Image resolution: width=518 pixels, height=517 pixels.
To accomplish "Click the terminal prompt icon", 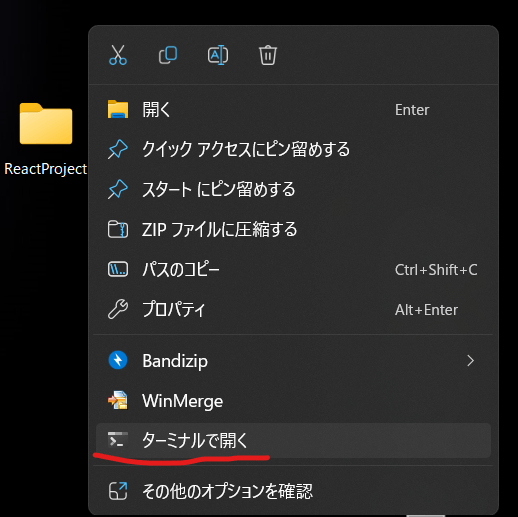I will [118, 440].
